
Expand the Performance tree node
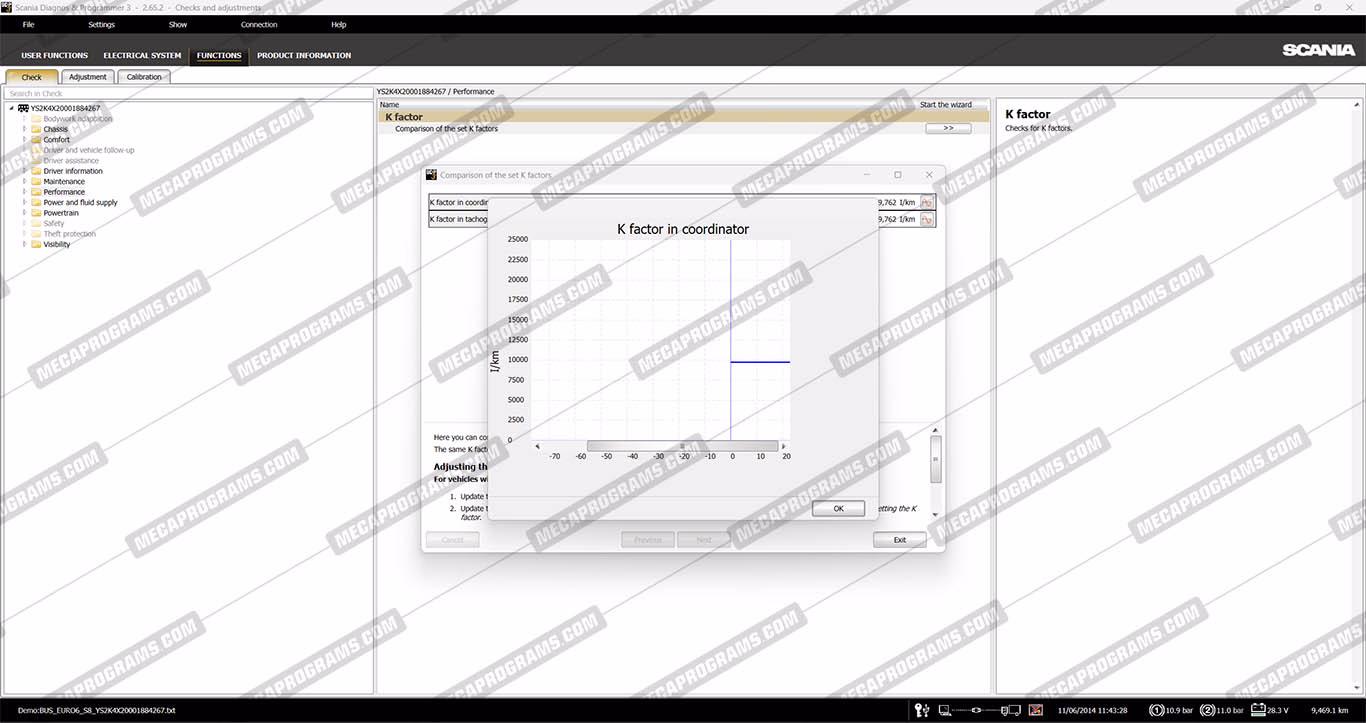(x=25, y=192)
